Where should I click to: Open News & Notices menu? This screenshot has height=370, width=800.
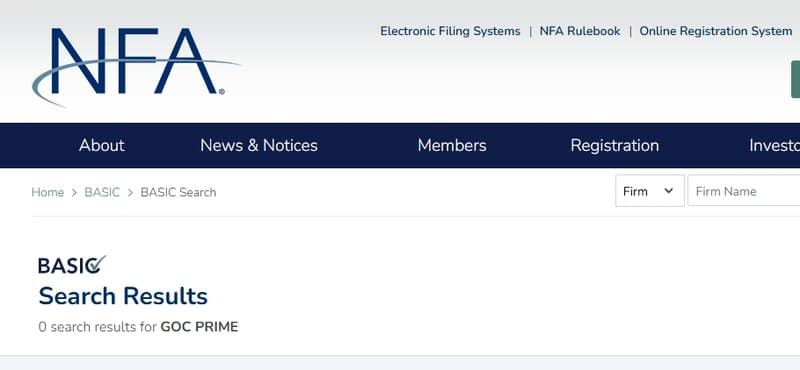coord(259,145)
